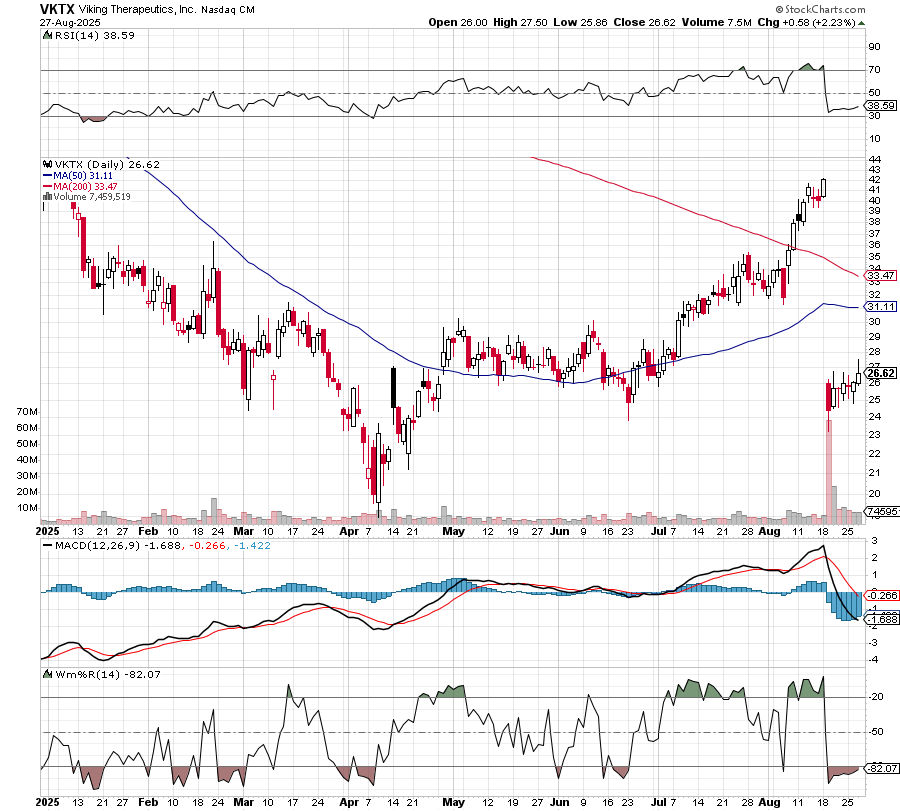This screenshot has width=900, height=811.
Task: Click the Jun label on price time axis
Action: (560, 531)
